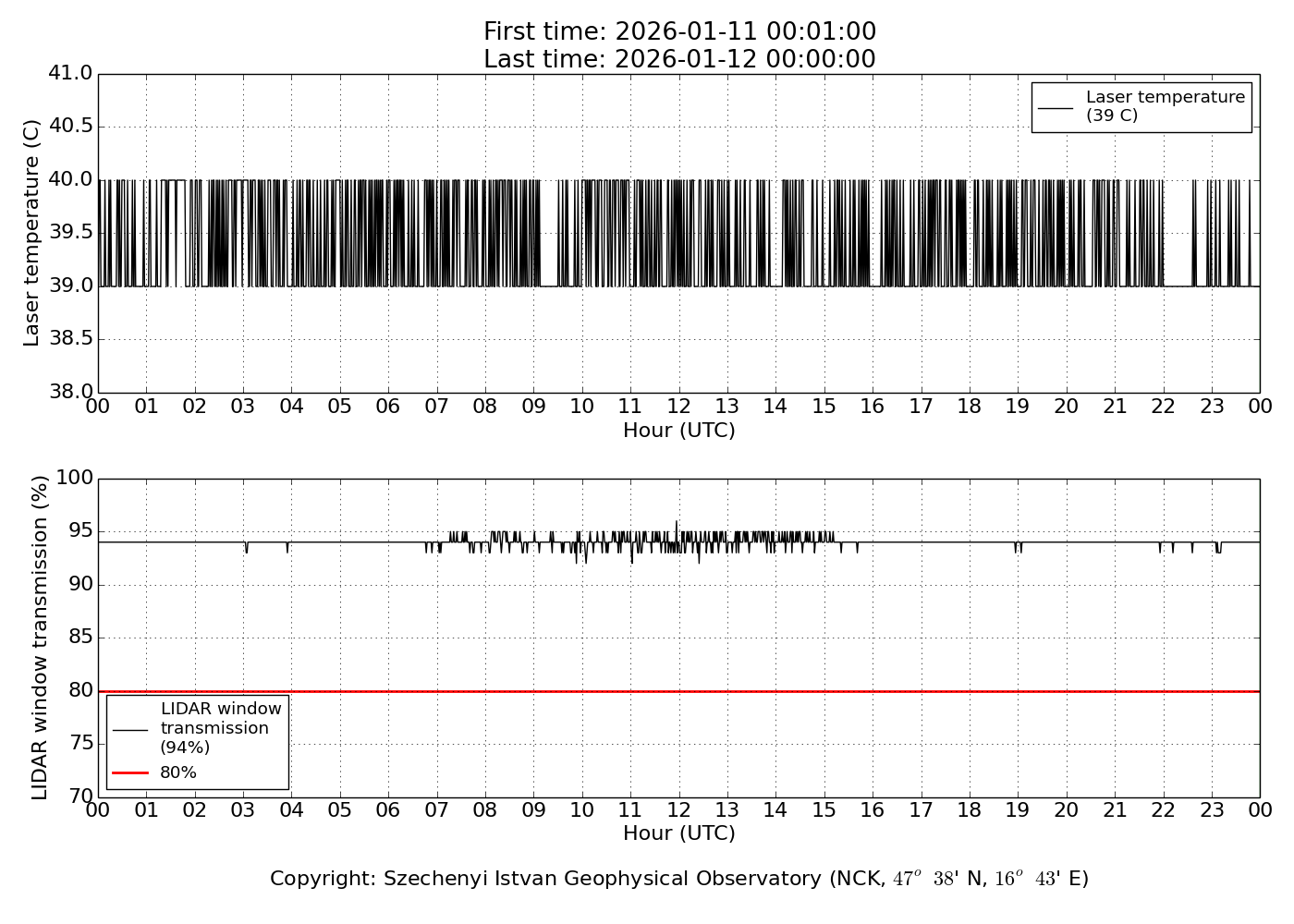Click the 38.5 tick on the temperature axis
The height and width of the screenshot is (924, 1294).
(71, 339)
